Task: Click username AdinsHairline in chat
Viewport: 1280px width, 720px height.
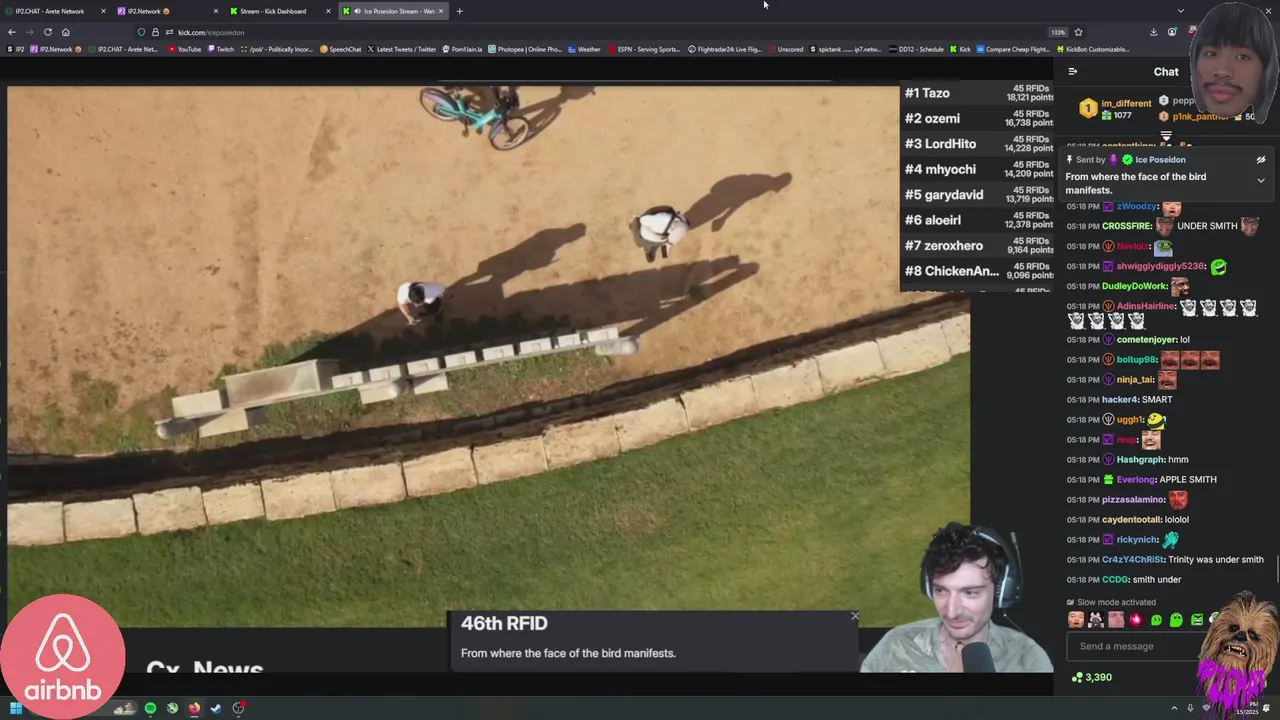Action: point(1146,306)
